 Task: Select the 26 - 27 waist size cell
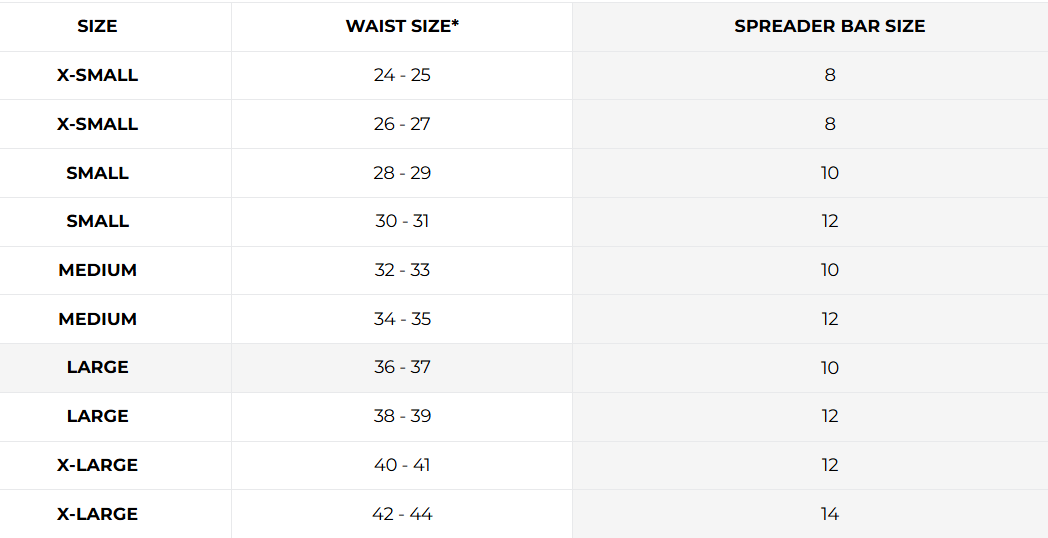[x=402, y=124]
